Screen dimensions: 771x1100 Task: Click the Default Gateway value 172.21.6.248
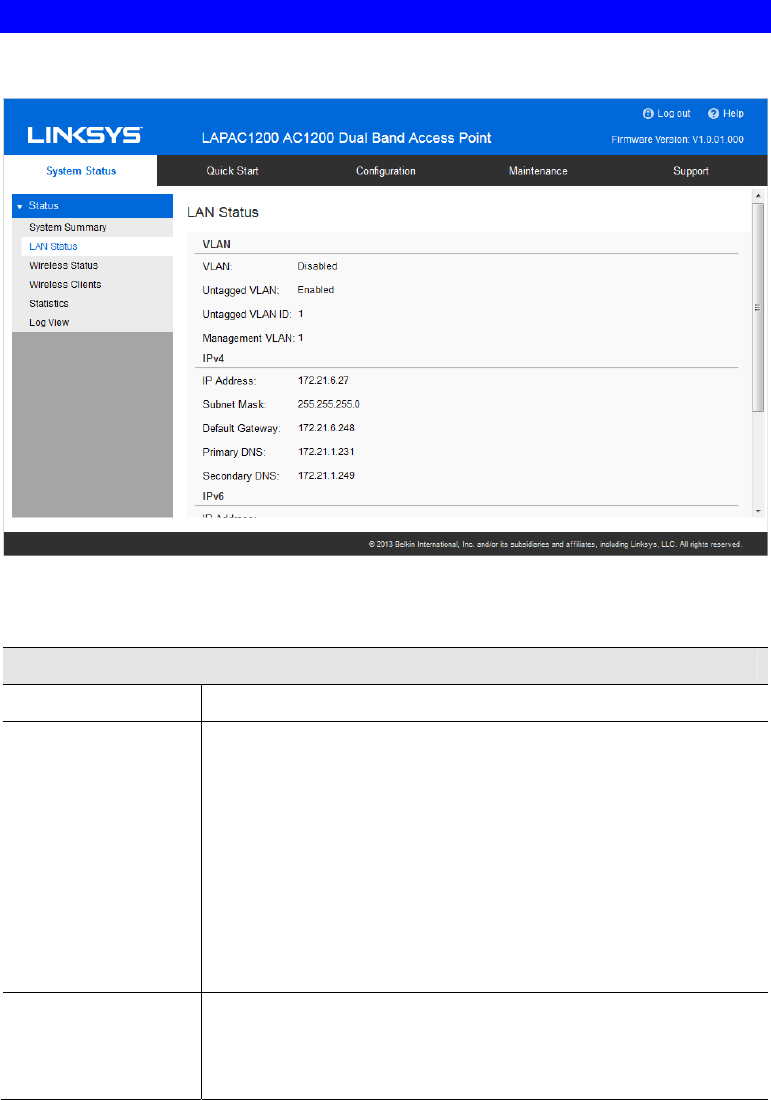(x=326, y=428)
